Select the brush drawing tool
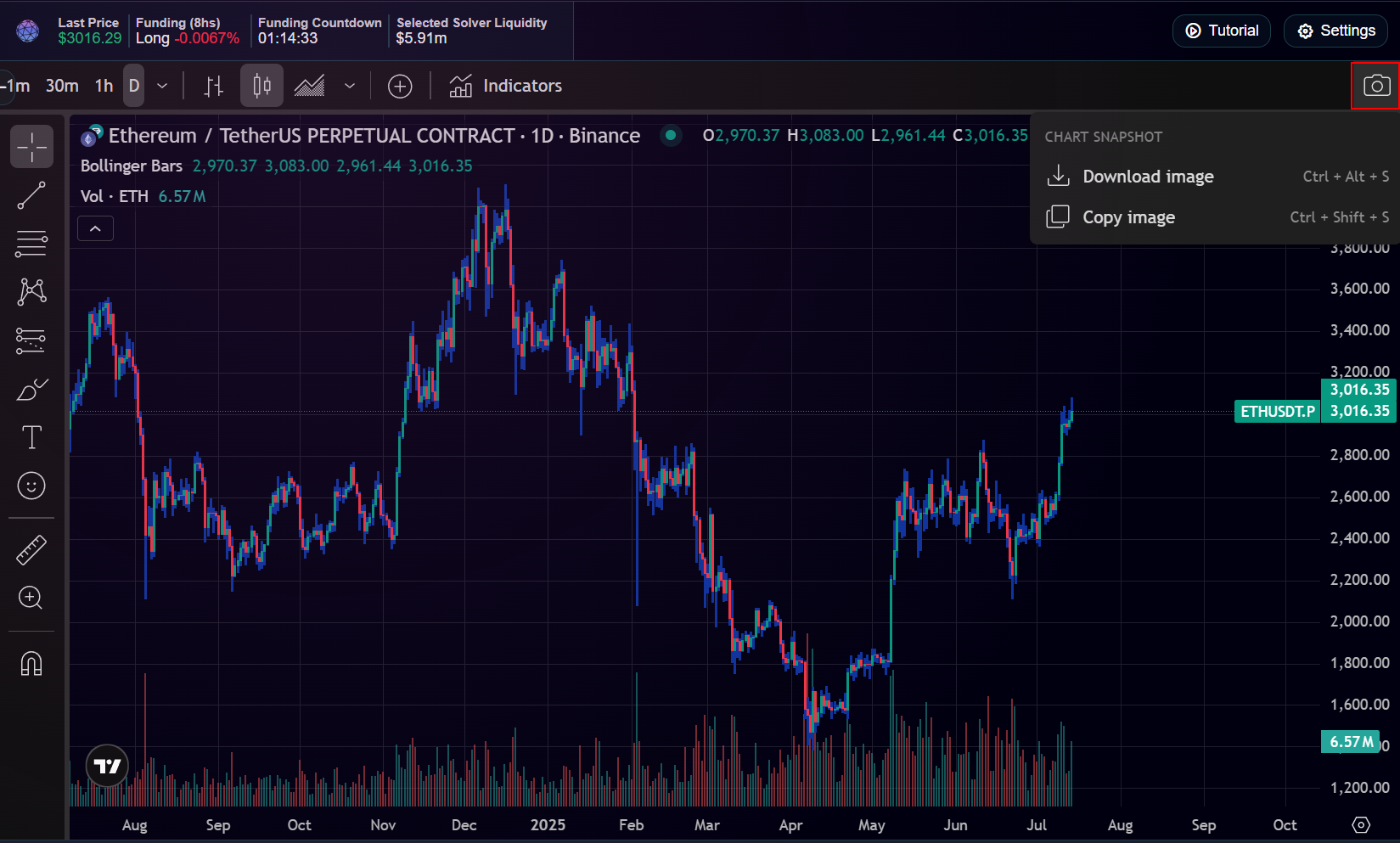 click(31, 390)
